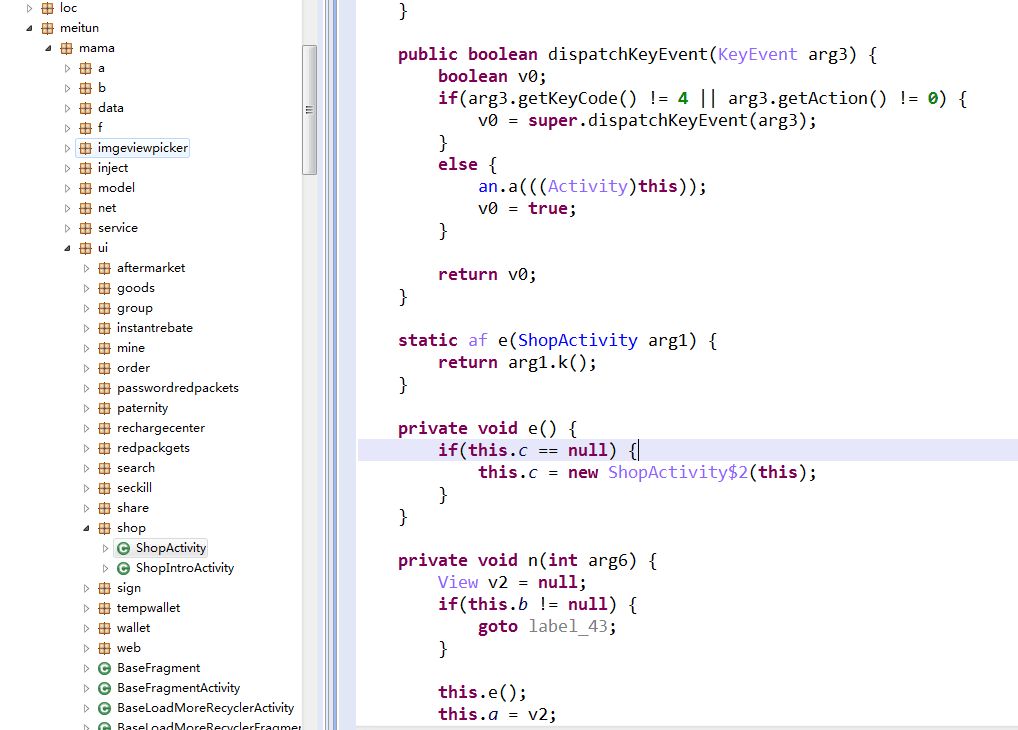Click the sign package icon

click(x=104, y=588)
